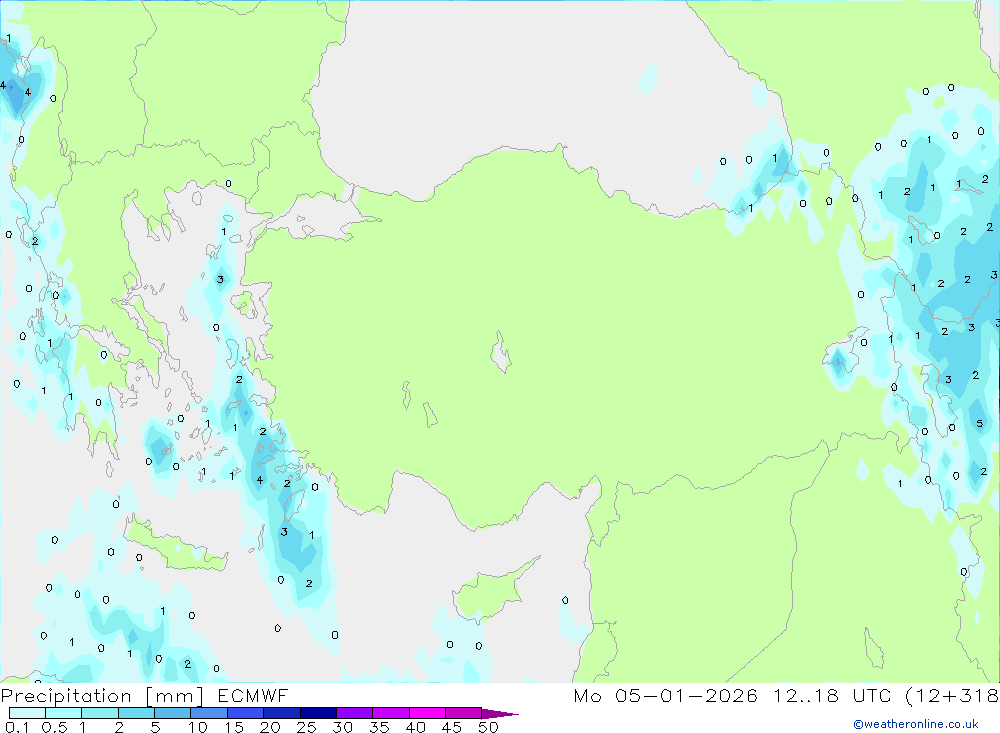The width and height of the screenshot is (1000, 733).
Task: Click the above-50 arrow tip of legend
Action: (499, 714)
